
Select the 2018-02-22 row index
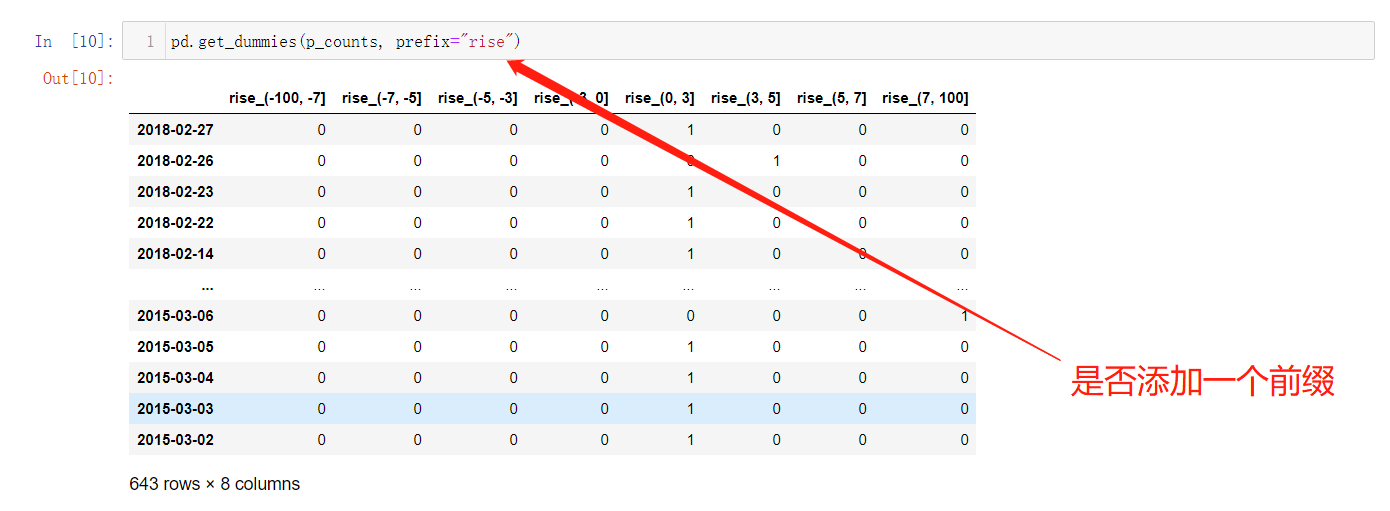(x=175, y=223)
